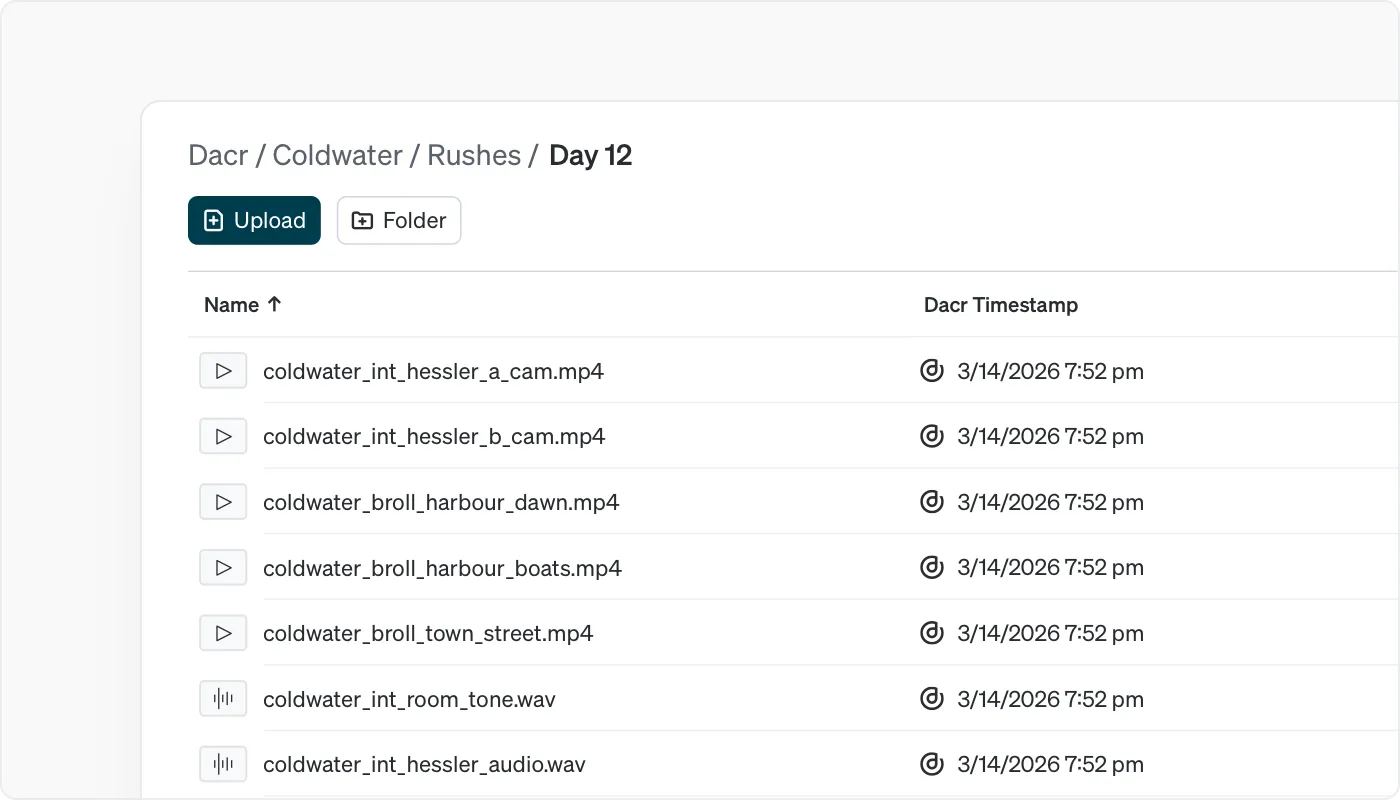Click timestamp text for harbour_boats.mp4

pyautogui.click(x=1050, y=568)
